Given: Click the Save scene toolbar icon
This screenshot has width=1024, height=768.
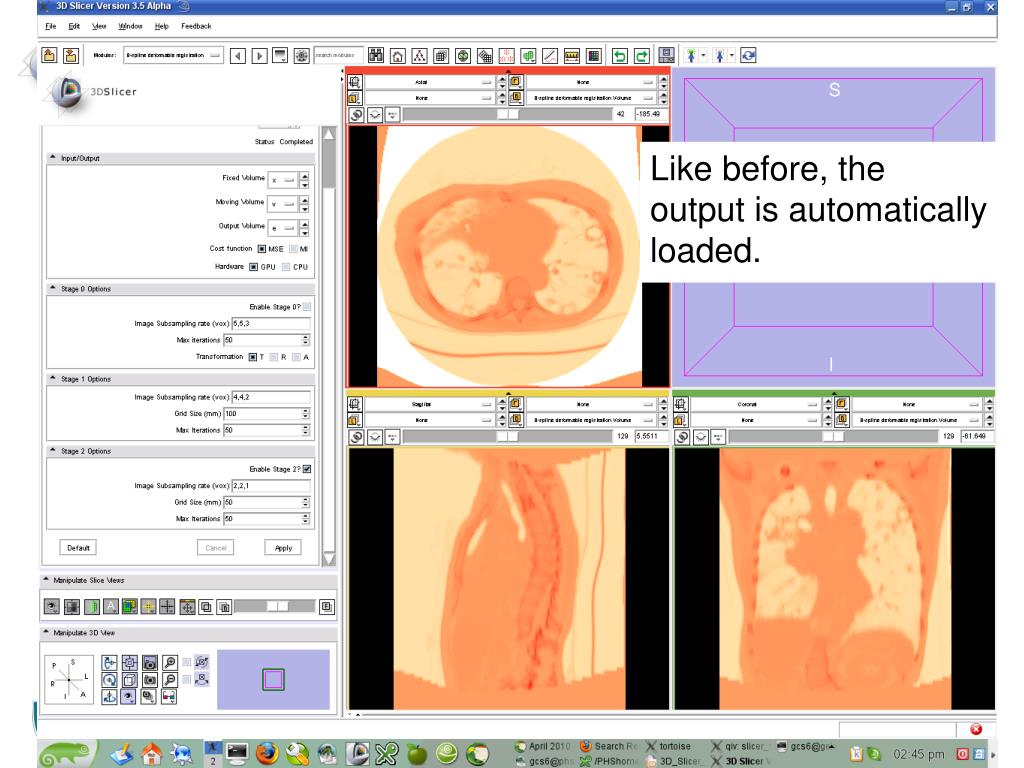Looking at the screenshot, I should [x=71, y=56].
